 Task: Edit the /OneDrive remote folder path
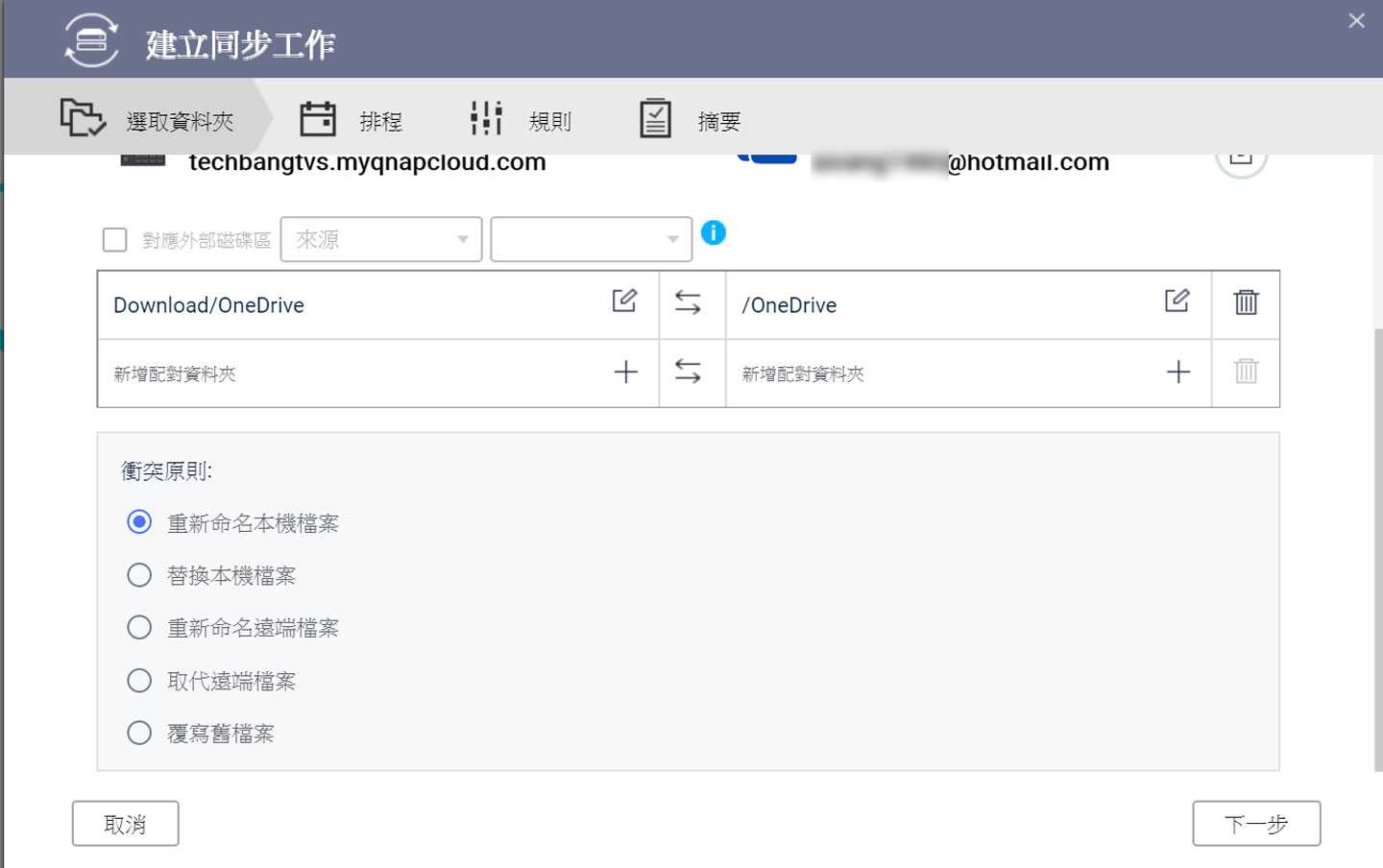1177,301
